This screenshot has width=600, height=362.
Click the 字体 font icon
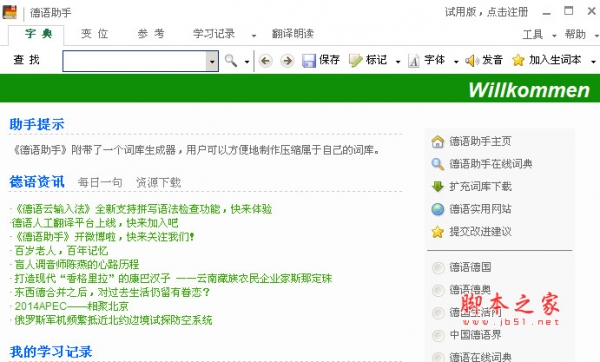[414, 60]
